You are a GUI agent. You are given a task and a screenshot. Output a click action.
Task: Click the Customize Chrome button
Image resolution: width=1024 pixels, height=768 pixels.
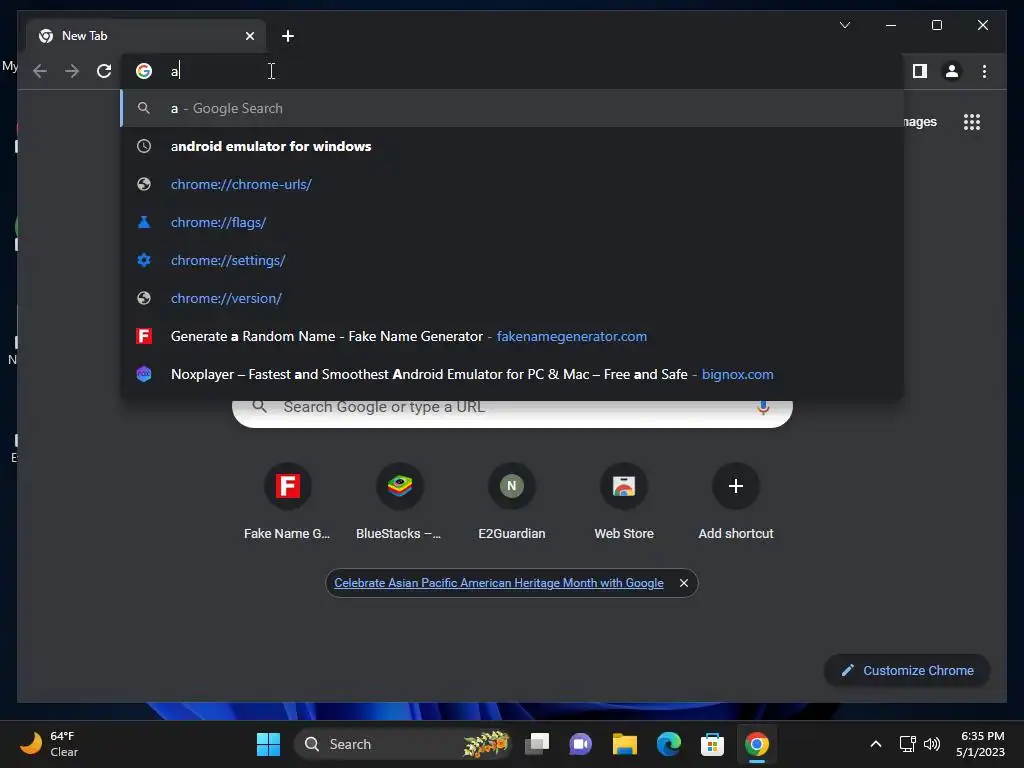click(x=907, y=671)
